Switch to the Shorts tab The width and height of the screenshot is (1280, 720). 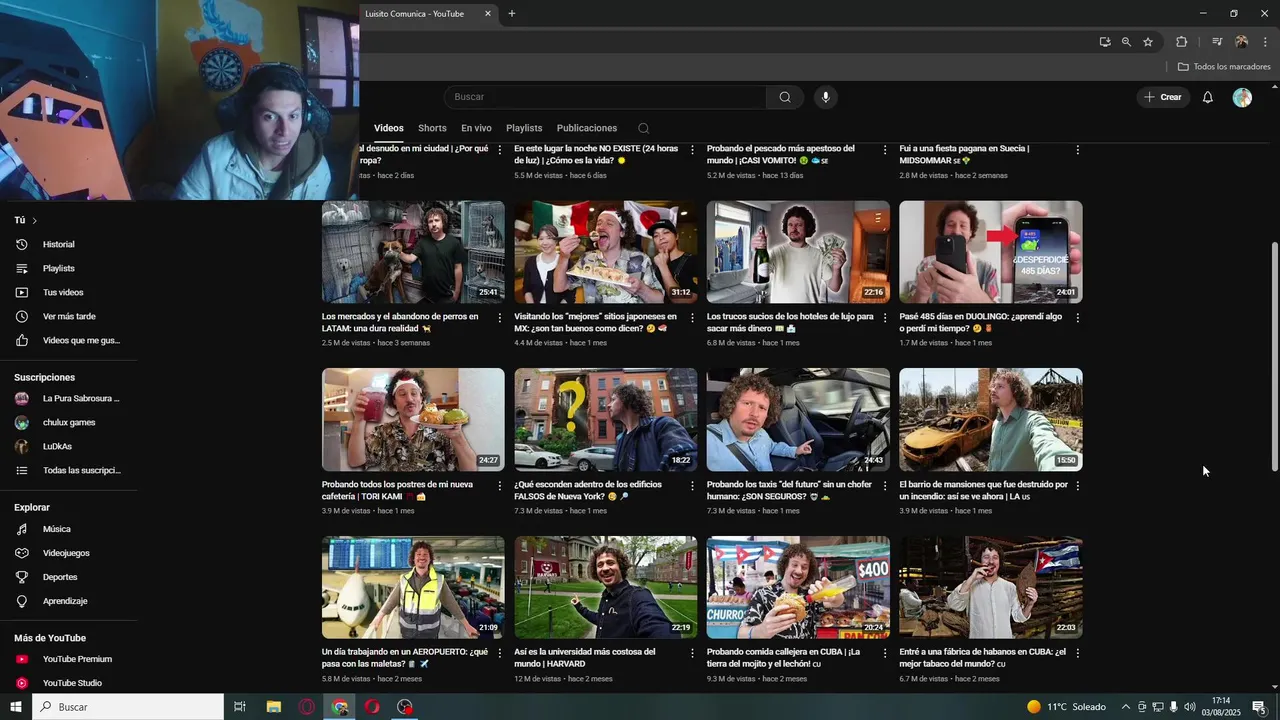pyautogui.click(x=432, y=128)
